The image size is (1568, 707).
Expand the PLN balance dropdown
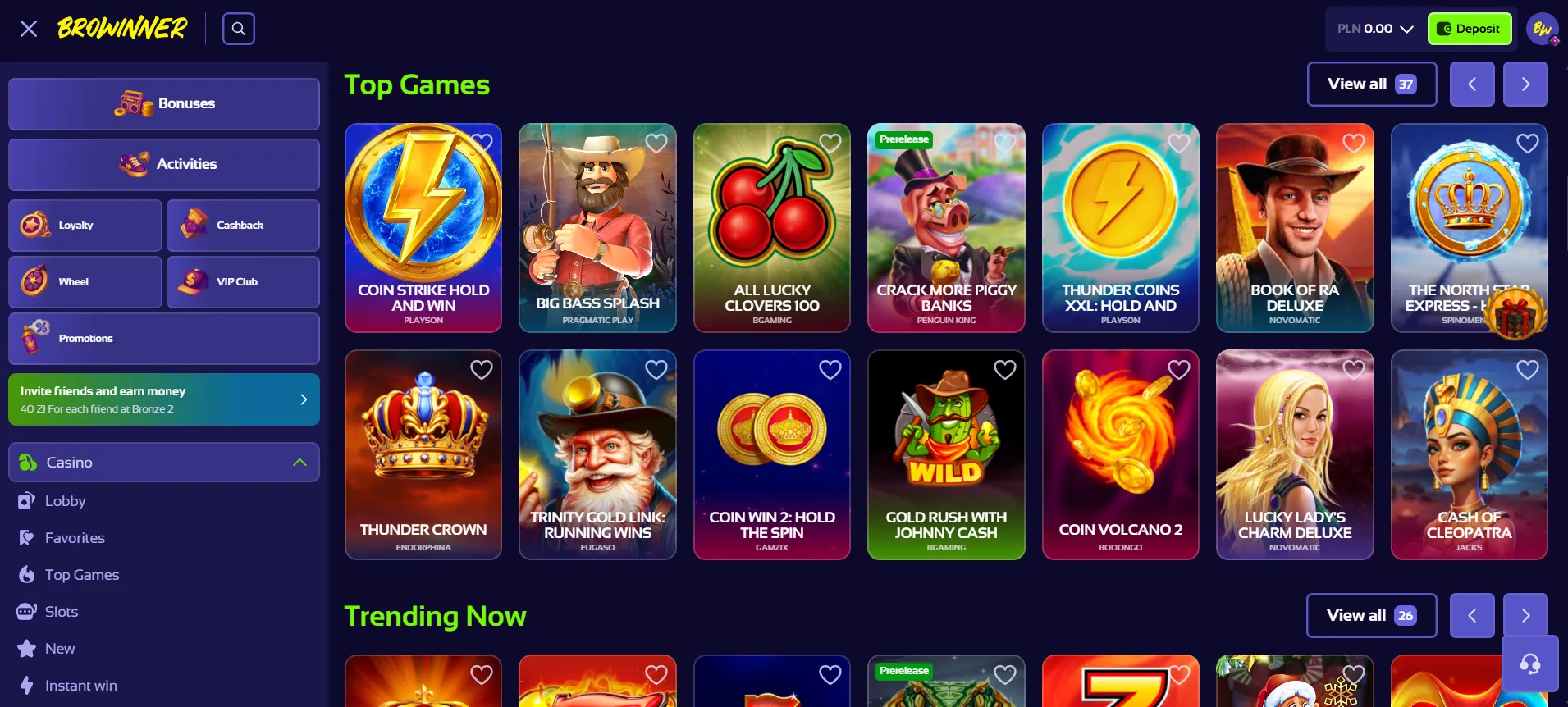point(1376,29)
